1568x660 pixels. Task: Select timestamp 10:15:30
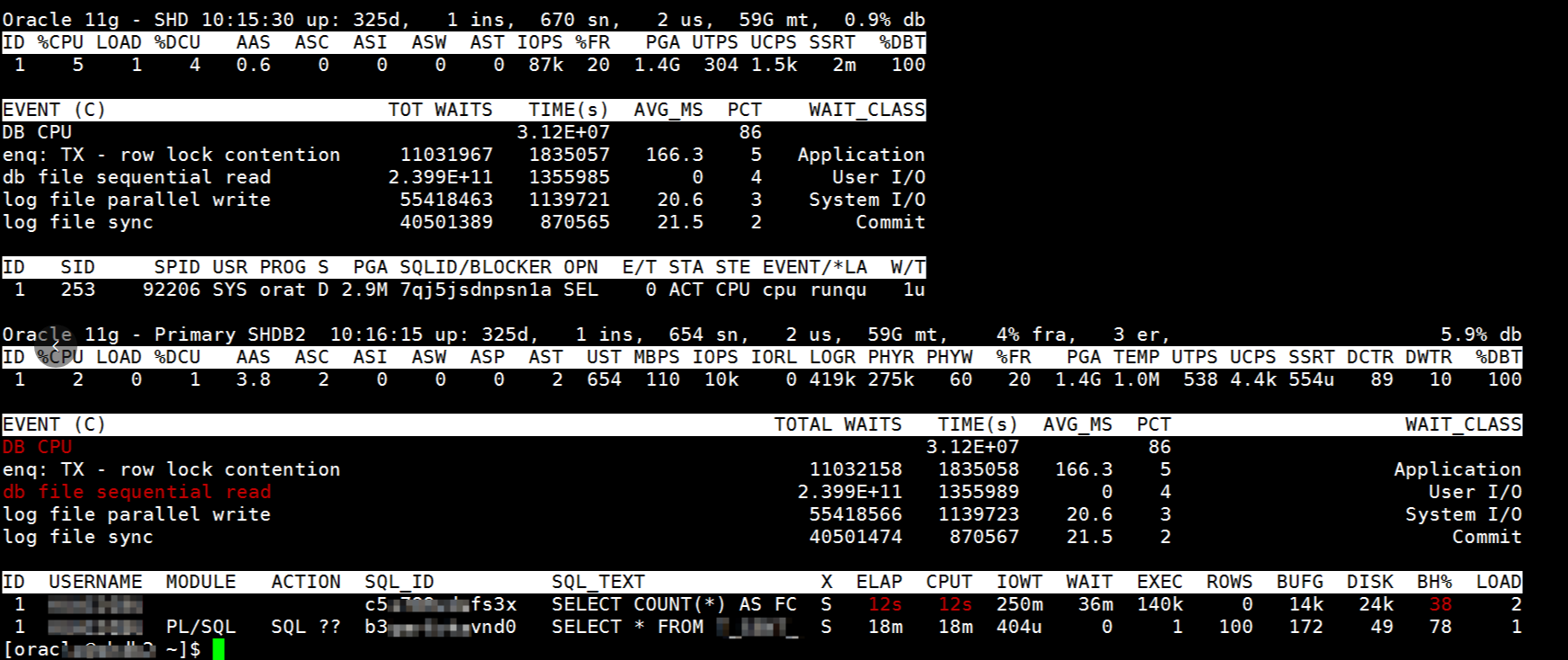247,20
